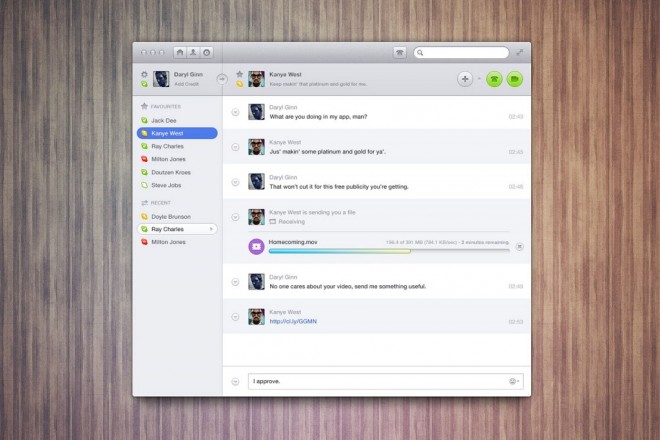The width and height of the screenshot is (660, 440).
Task: Select Milton Jones in Favourites list
Action: point(177,159)
